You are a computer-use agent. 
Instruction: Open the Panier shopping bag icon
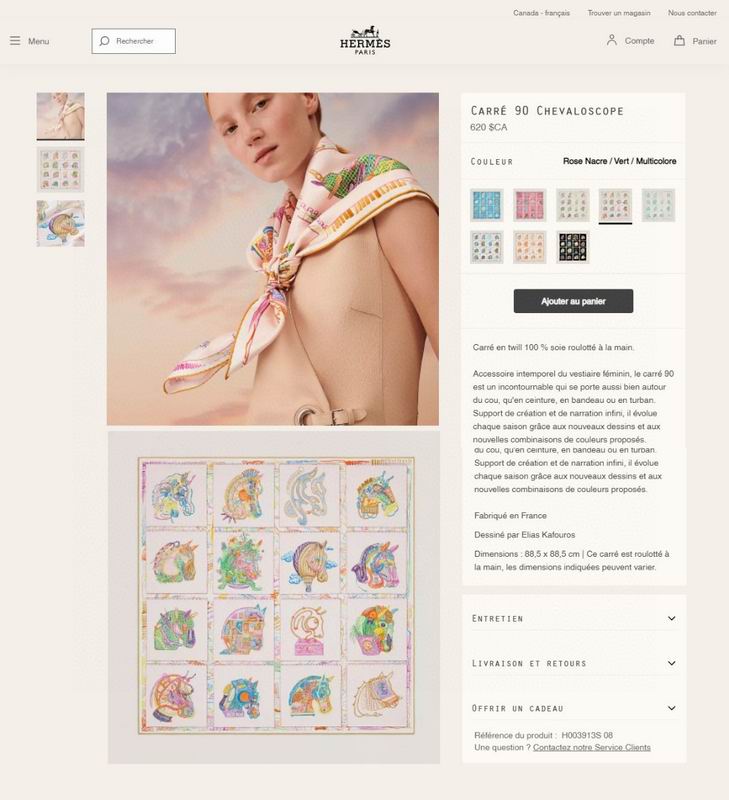coord(679,40)
